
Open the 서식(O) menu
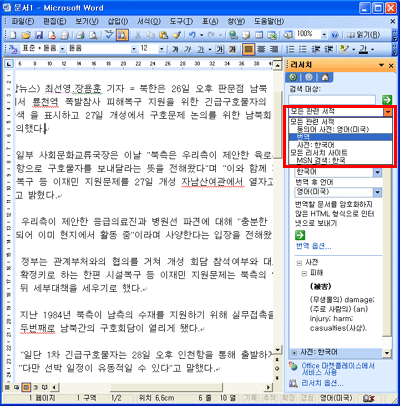coord(149,22)
